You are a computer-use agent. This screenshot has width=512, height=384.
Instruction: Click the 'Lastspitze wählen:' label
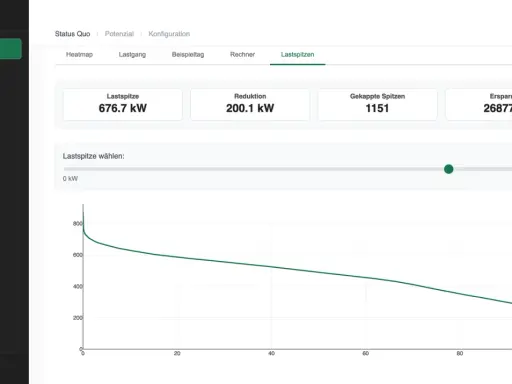pos(93,156)
